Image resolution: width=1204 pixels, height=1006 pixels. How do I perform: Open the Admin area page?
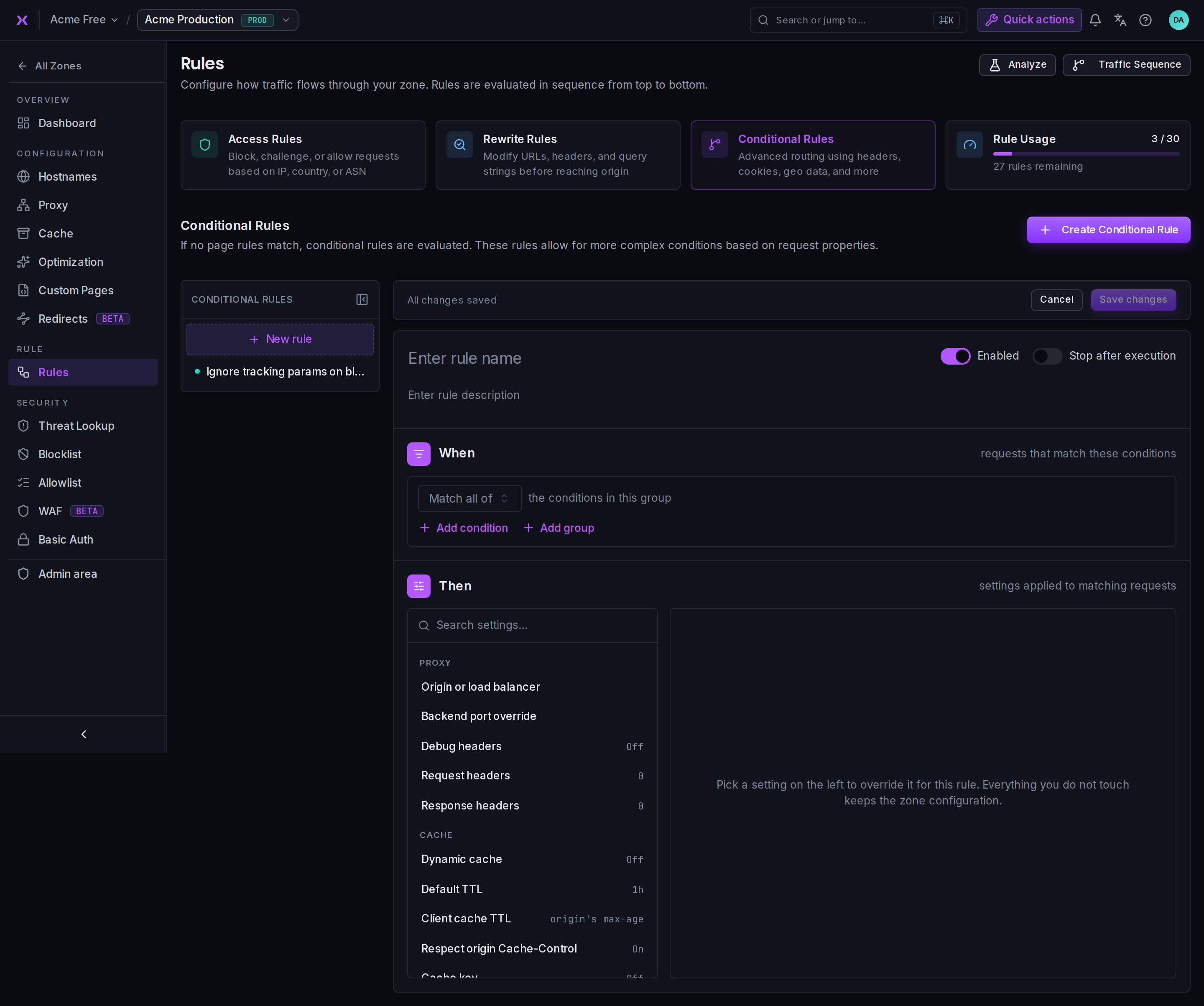[x=83, y=574]
